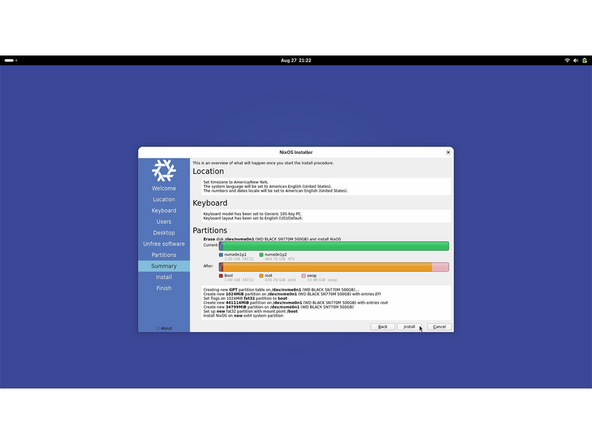Click the blue nvme0n1p1 legend swatch
Screen dimensions: 592x444
[221, 255]
